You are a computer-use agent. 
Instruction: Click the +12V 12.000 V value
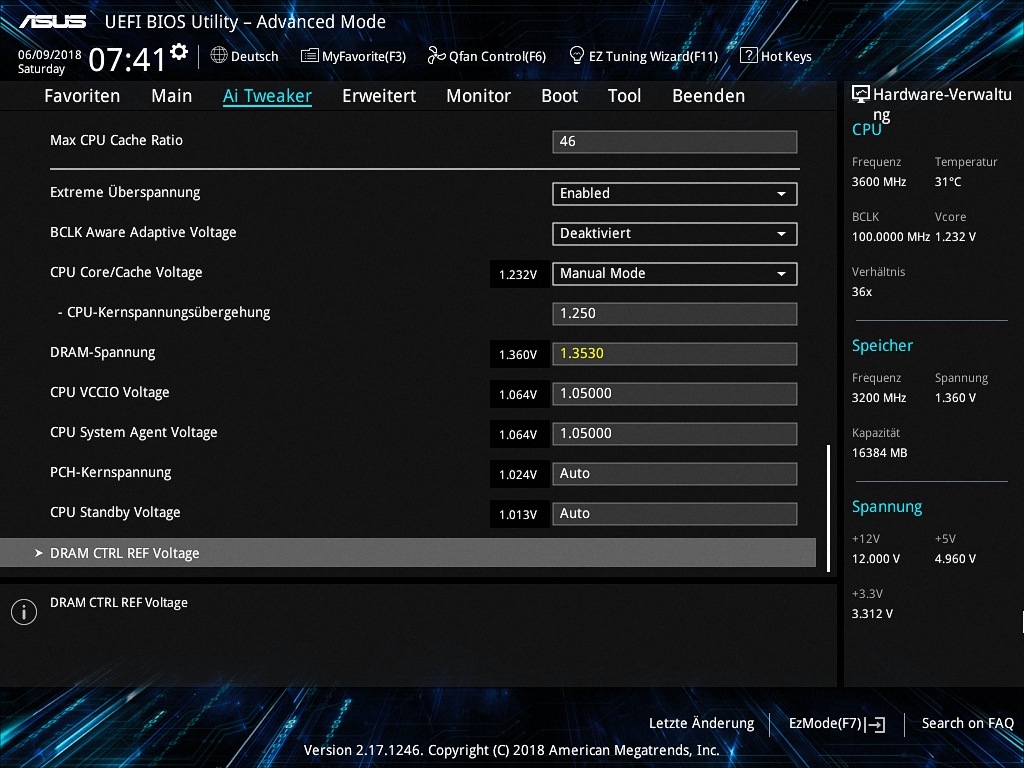pyautogui.click(x=876, y=559)
